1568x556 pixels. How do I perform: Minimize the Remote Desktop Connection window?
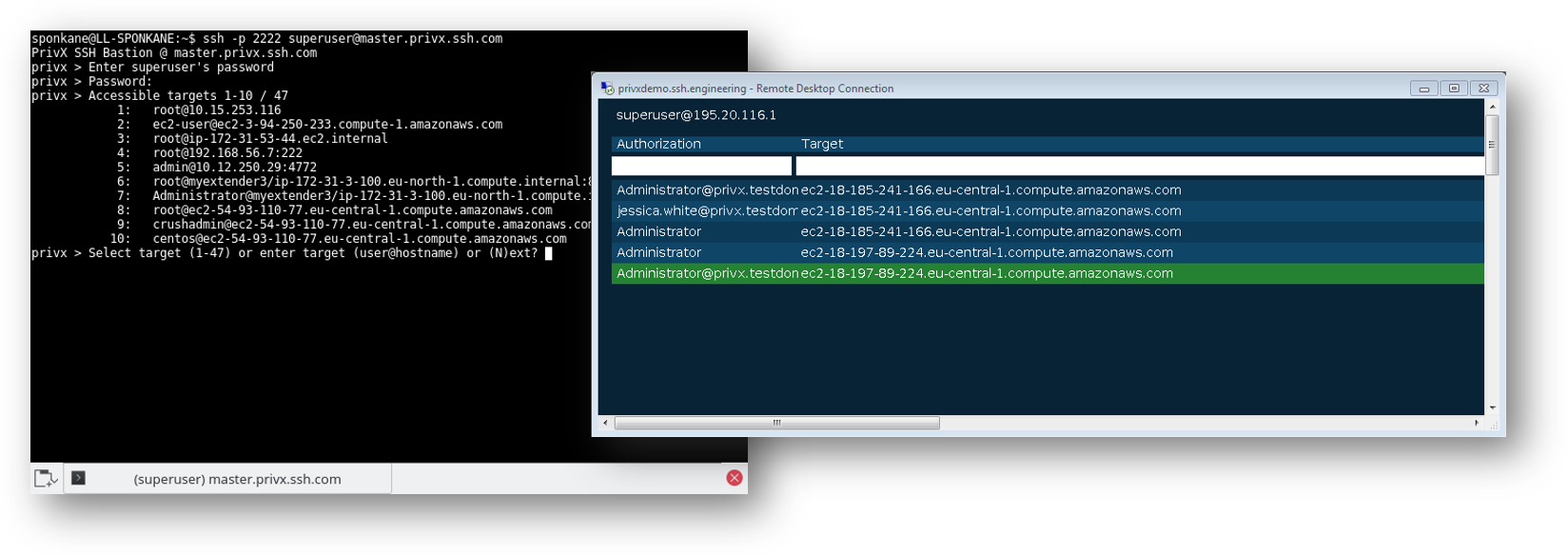coord(1423,88)
